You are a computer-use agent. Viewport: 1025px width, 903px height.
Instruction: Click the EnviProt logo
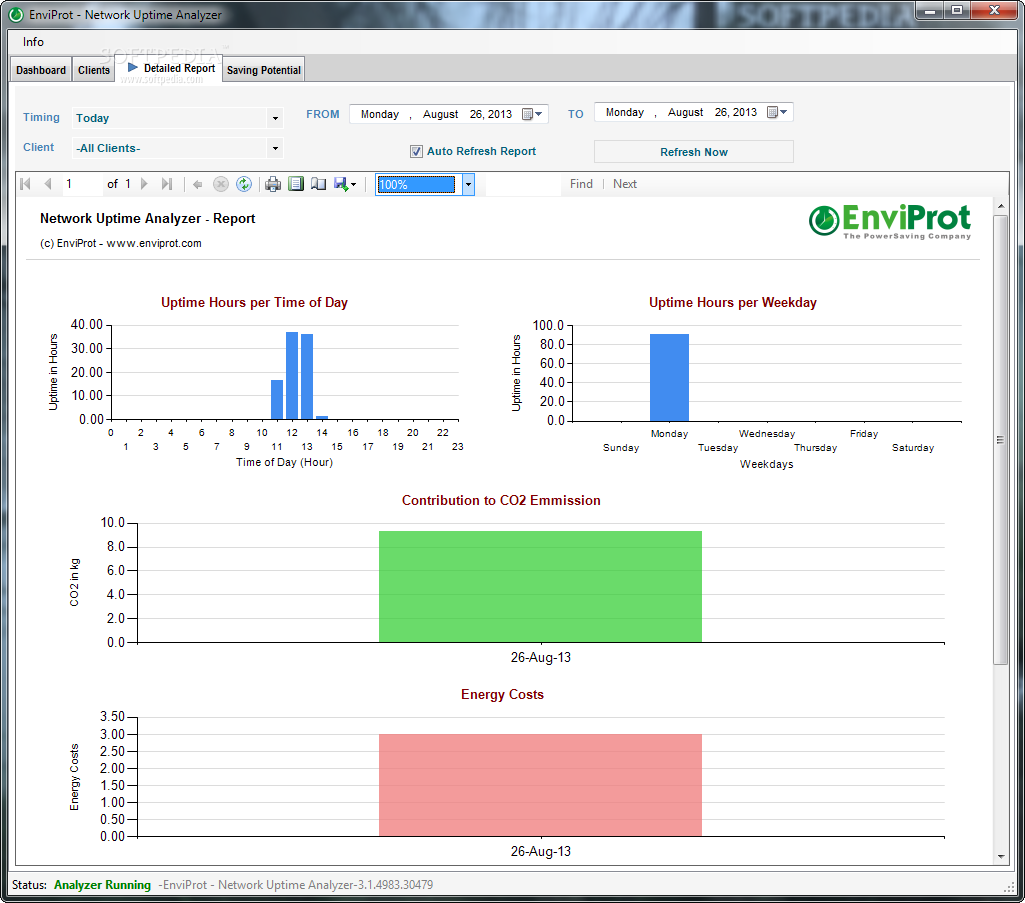pos(890,222)
